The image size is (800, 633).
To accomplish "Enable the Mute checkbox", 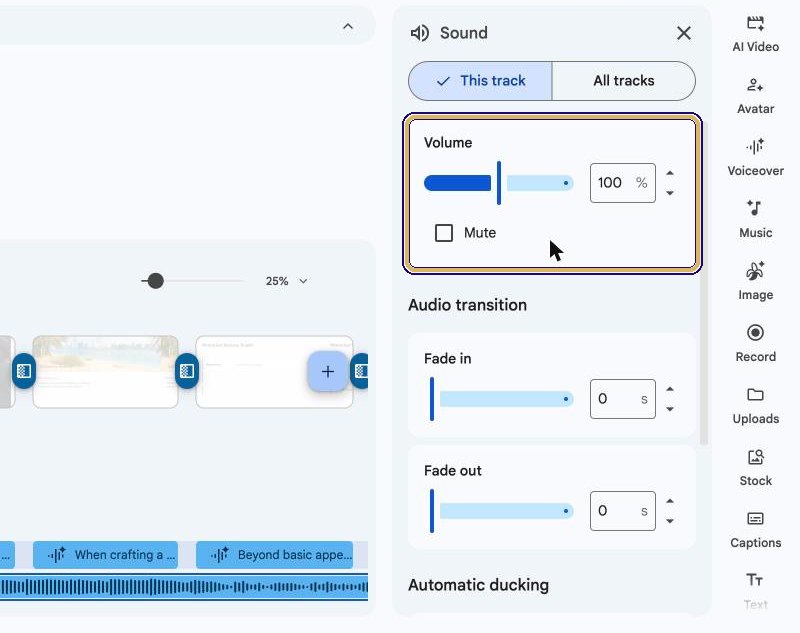I will click(444, 233).
